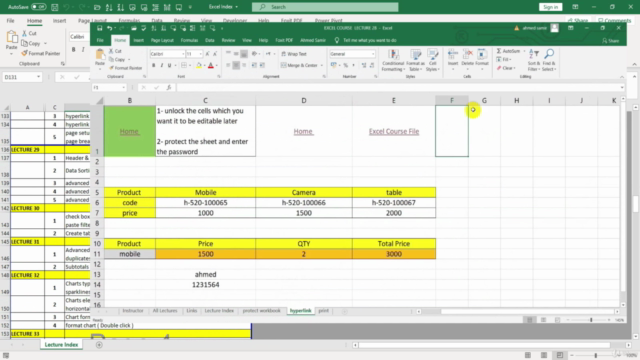Open borders dropdown arrow in front window

[190, 65]
